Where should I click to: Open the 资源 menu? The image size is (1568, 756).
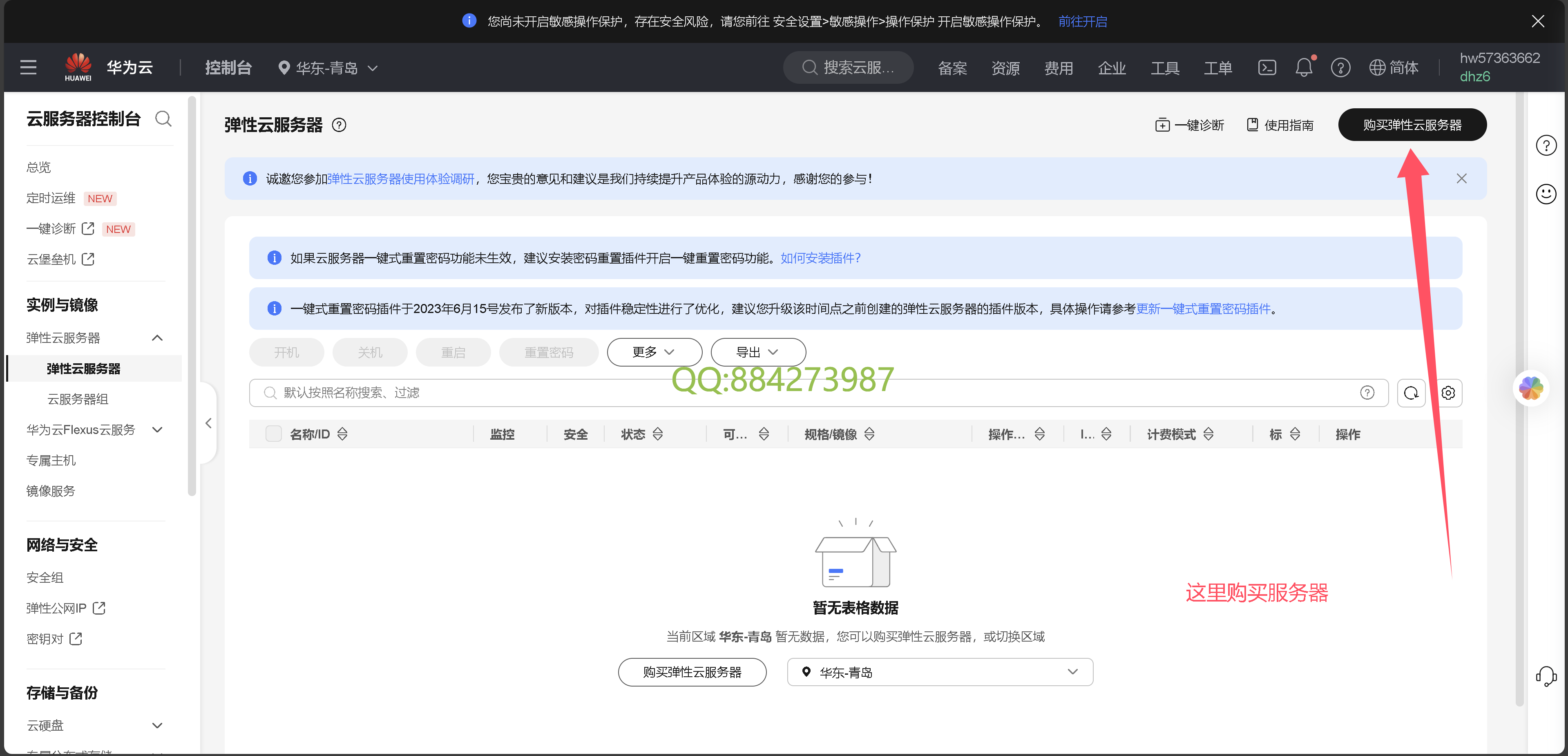(1005, 68)
